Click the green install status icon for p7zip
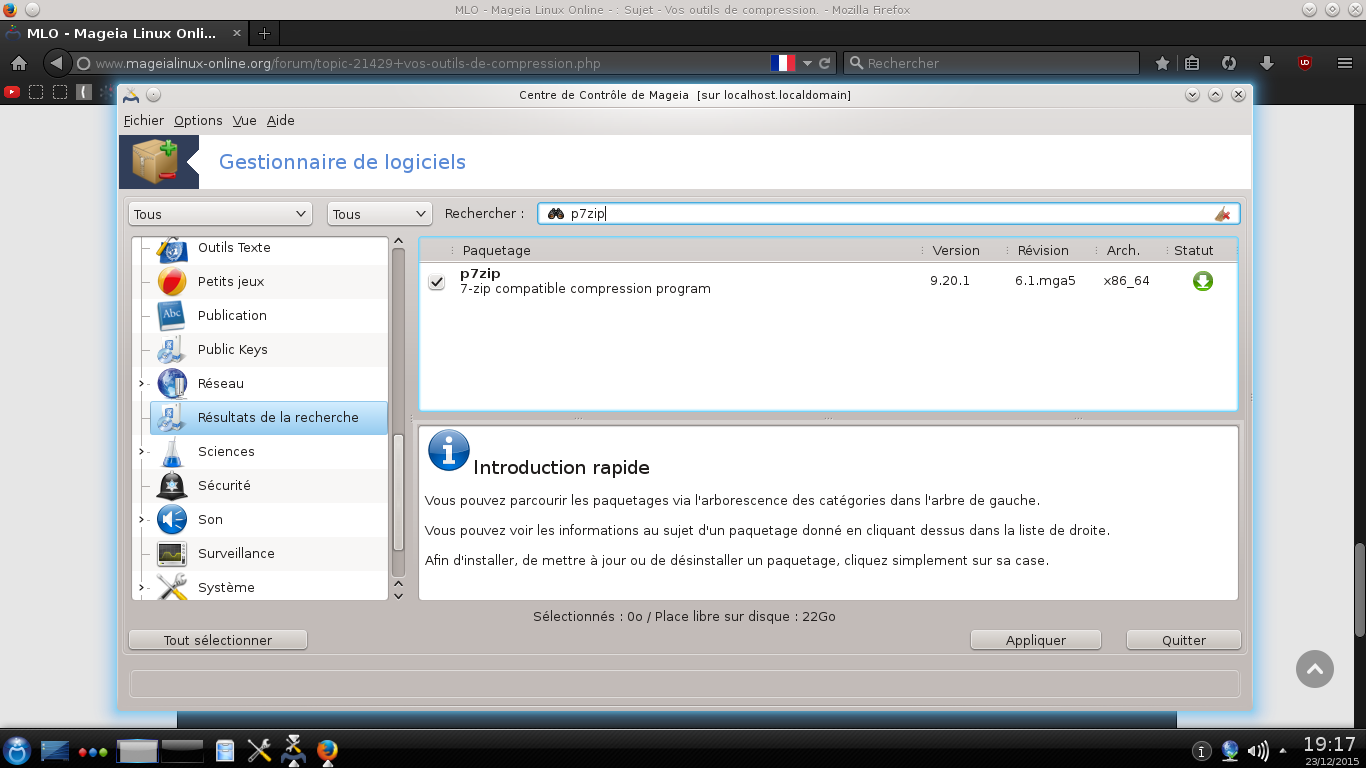Image resolution: width=1366 pixels, height=768 pixels. pos(1202,281)
